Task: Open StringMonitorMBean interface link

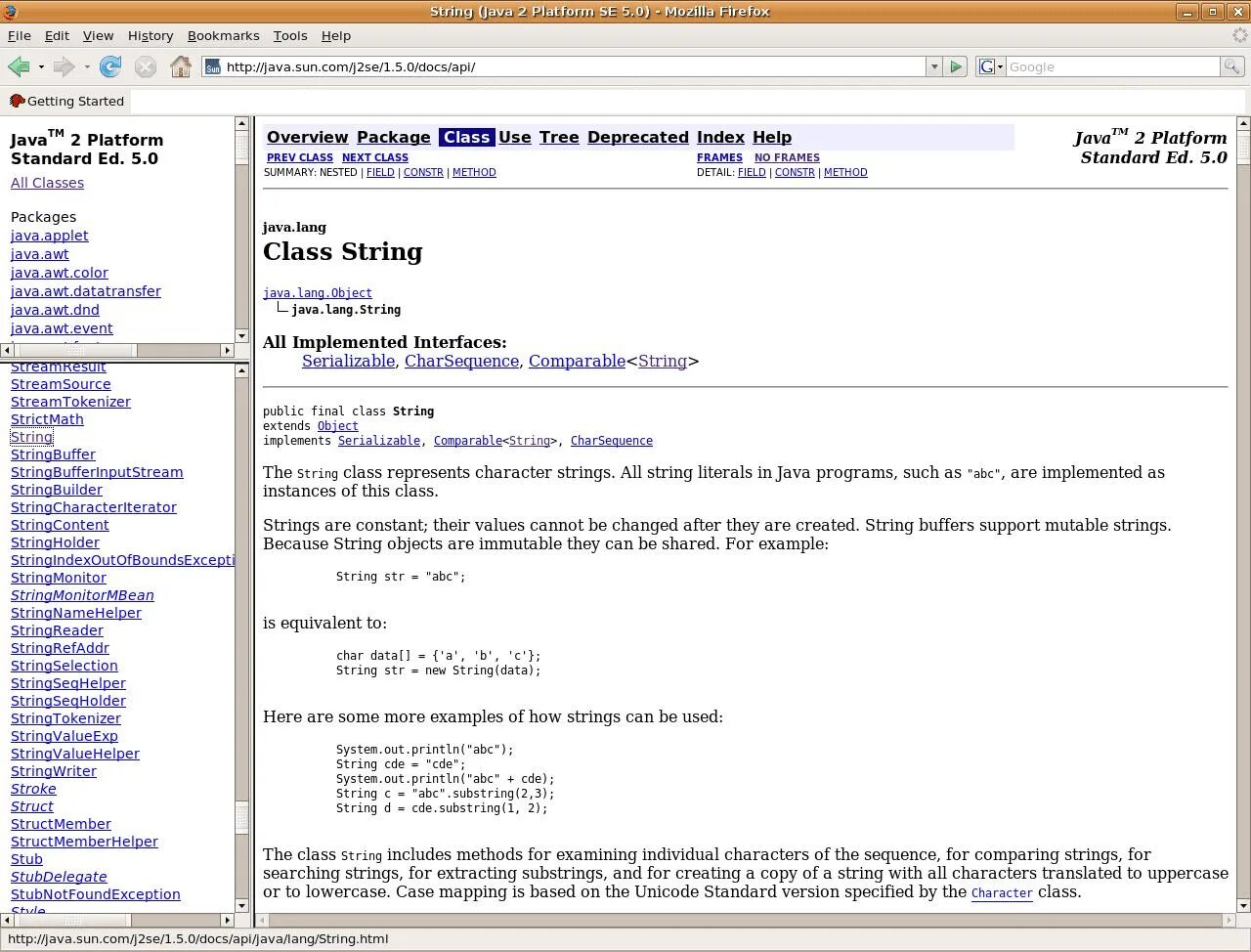Action: (82, 595)
